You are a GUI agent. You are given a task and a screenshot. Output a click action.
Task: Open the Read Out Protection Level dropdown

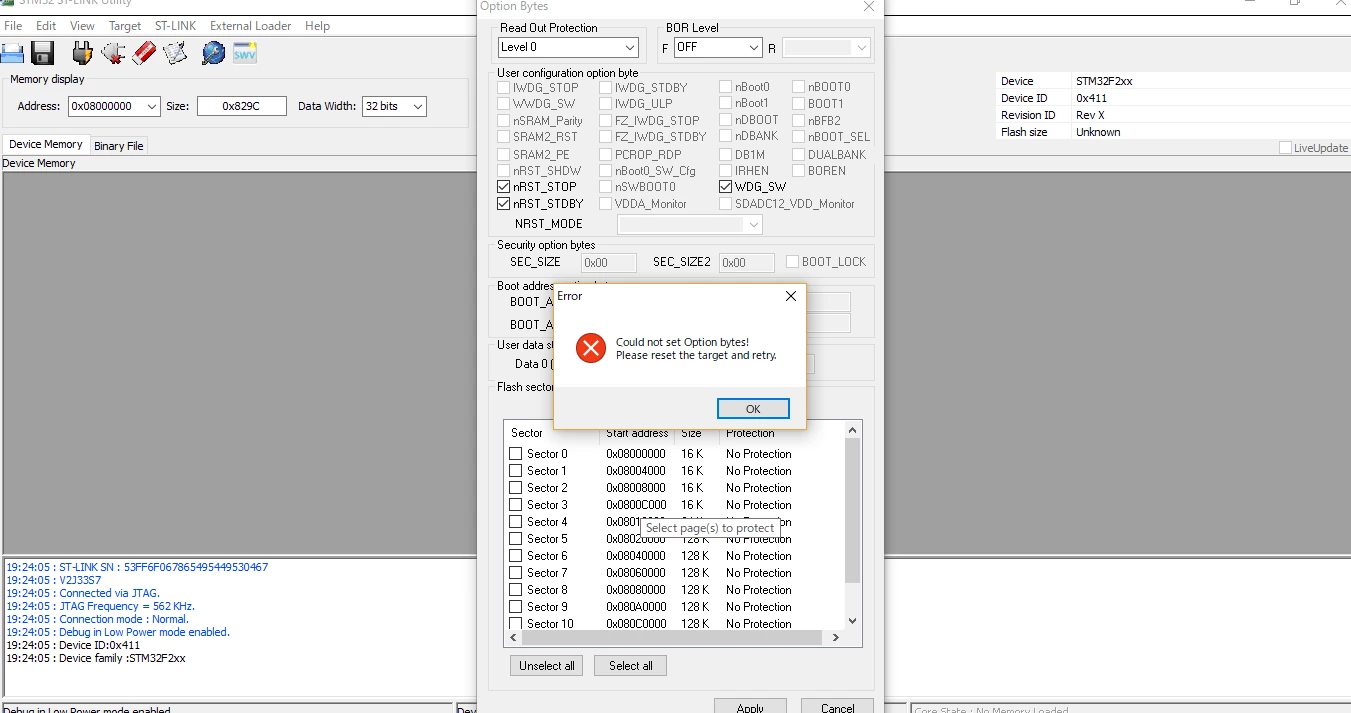[x=568, y=47]
